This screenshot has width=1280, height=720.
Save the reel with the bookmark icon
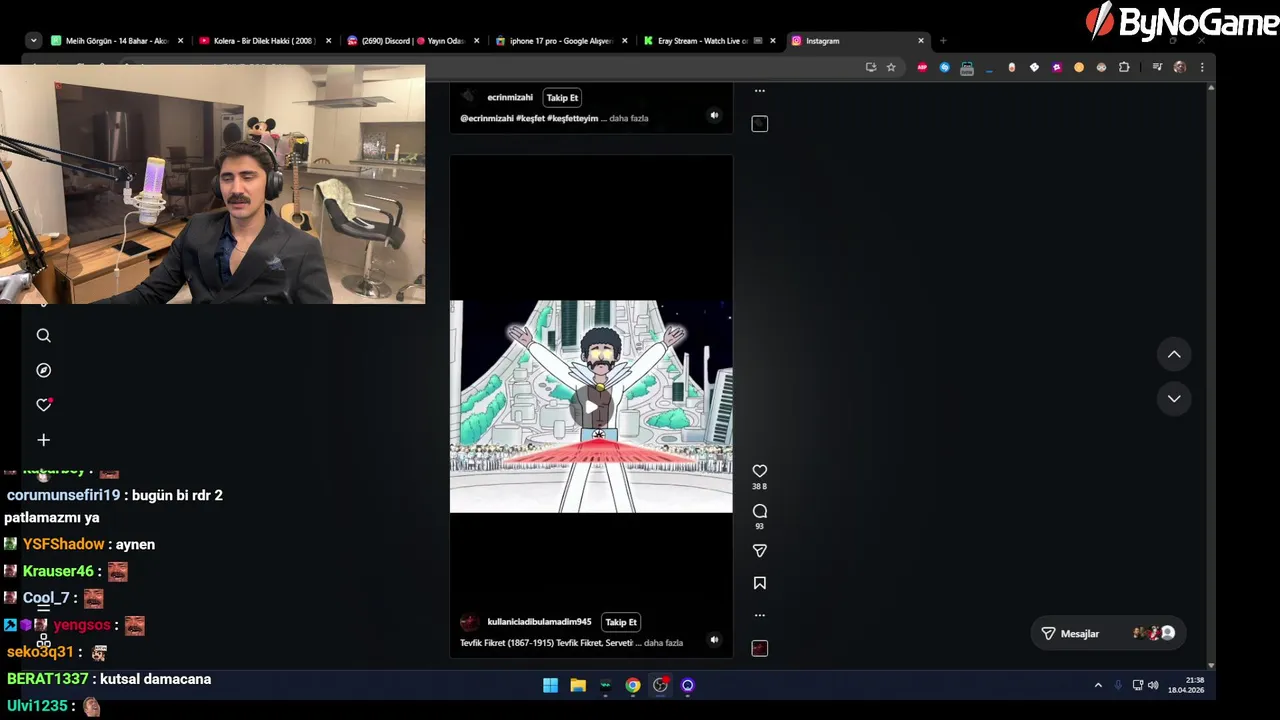pyautogui.click(x=759, y=583)
